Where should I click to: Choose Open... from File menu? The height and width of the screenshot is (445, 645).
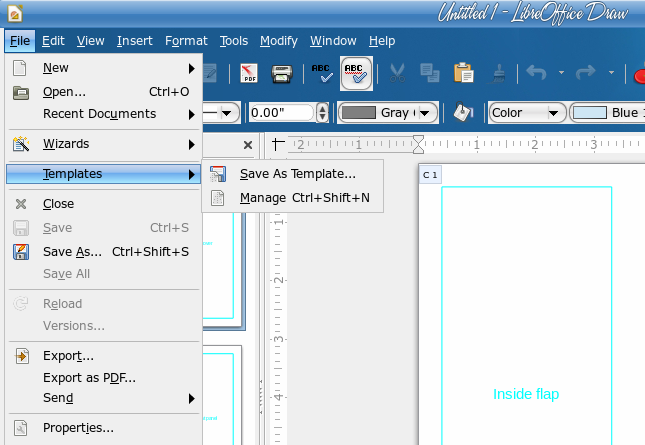pos(103,92)
